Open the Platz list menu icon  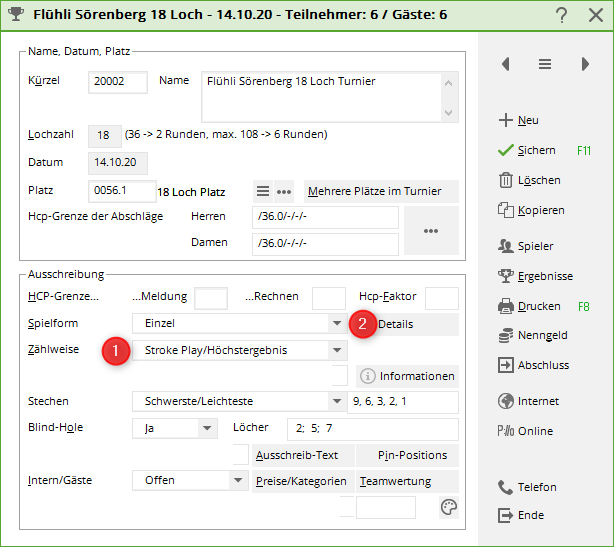263,192
